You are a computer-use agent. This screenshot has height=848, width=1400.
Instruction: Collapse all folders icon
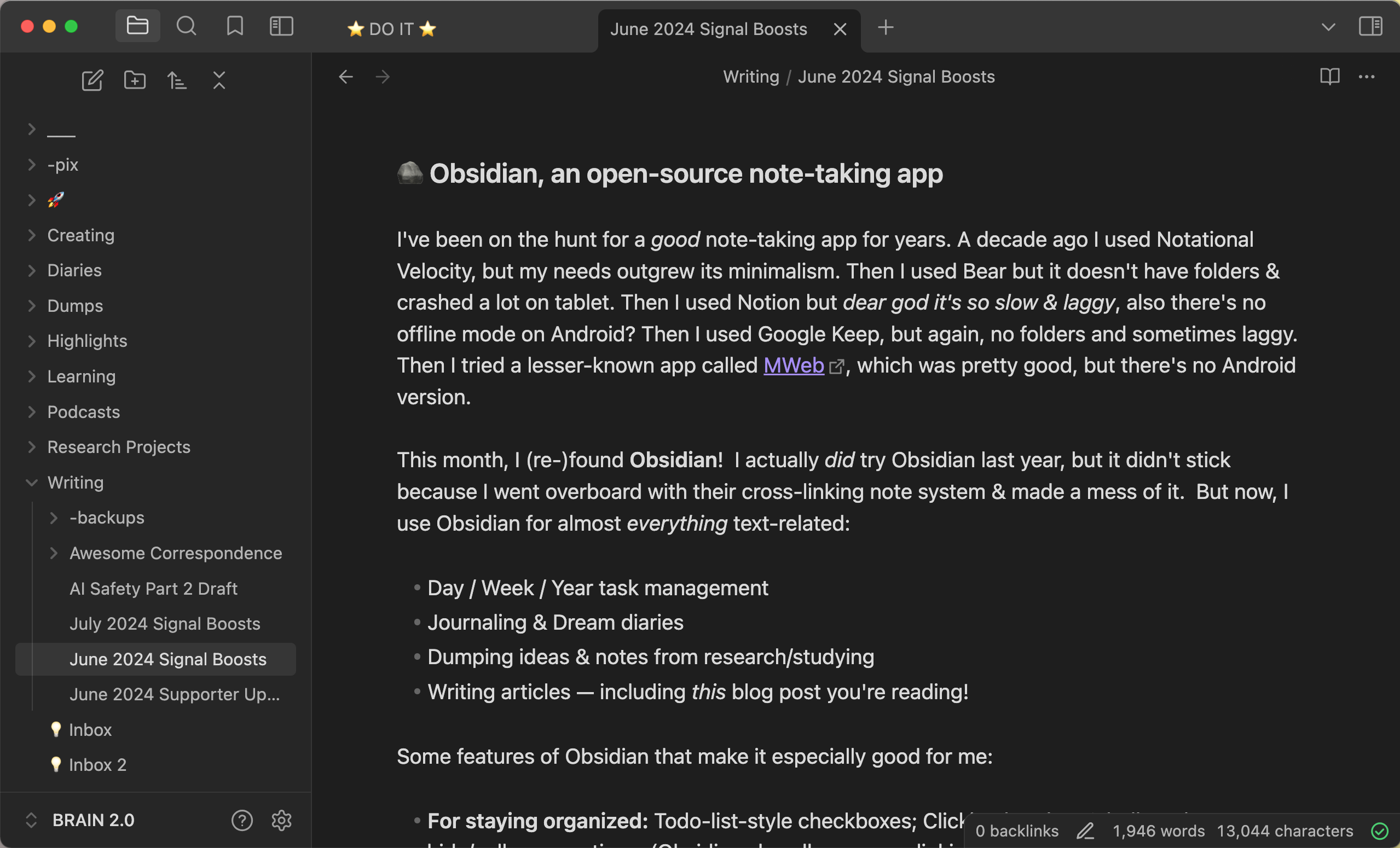click(219, 80)
